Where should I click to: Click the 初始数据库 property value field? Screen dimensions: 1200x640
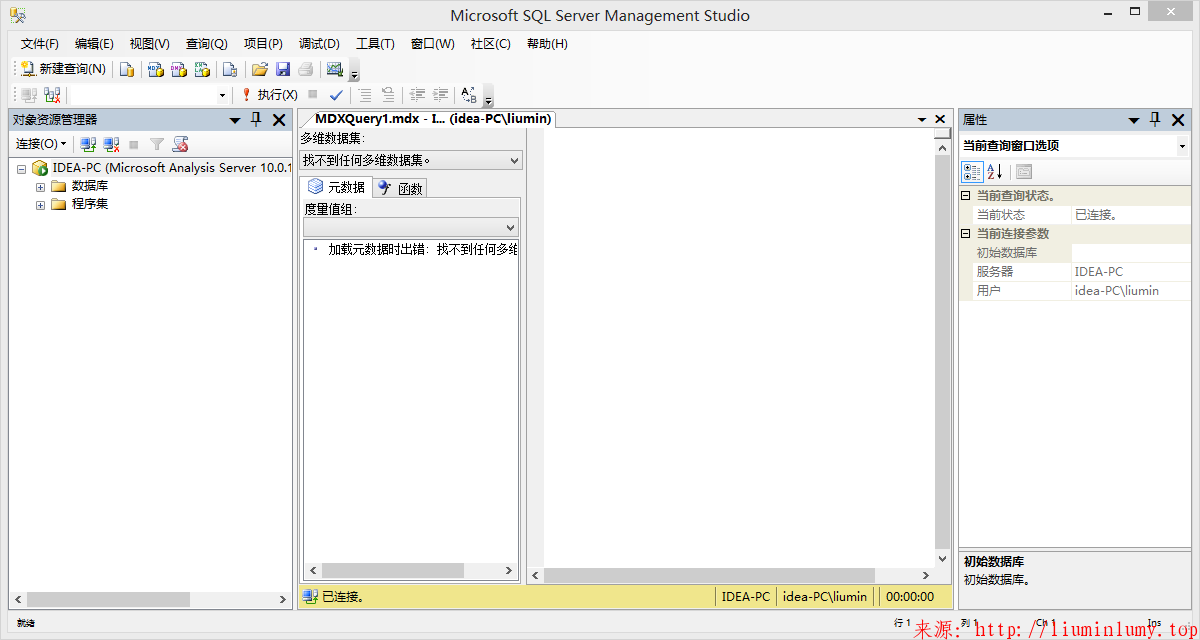coord(1131,253)
